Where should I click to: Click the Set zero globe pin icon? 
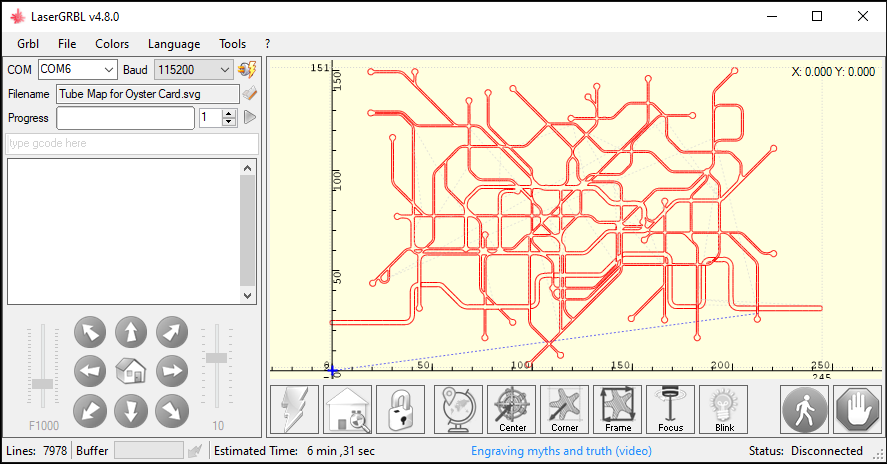click(458, 410)
